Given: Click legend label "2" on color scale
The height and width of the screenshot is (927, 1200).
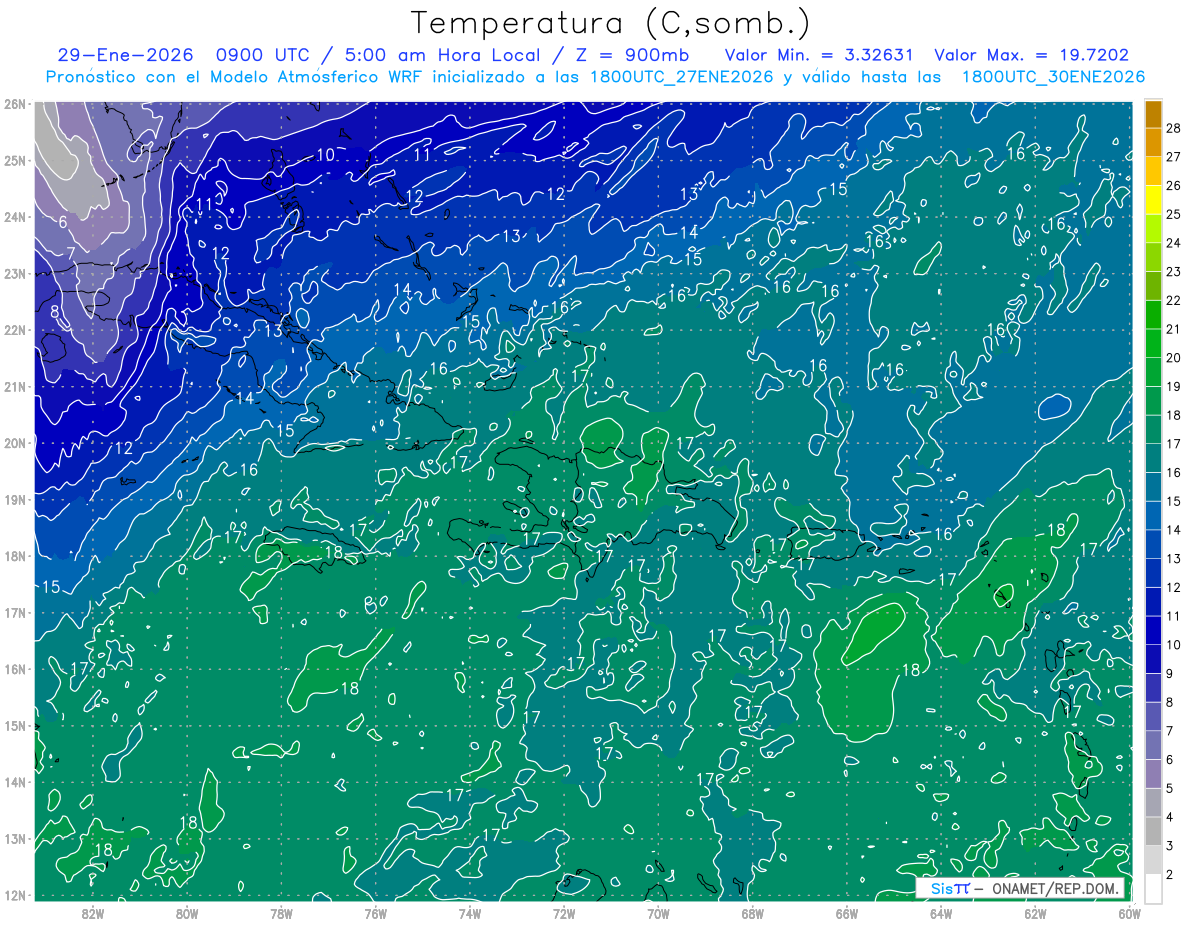Looking at the screenshot, I should point(1170,875).
